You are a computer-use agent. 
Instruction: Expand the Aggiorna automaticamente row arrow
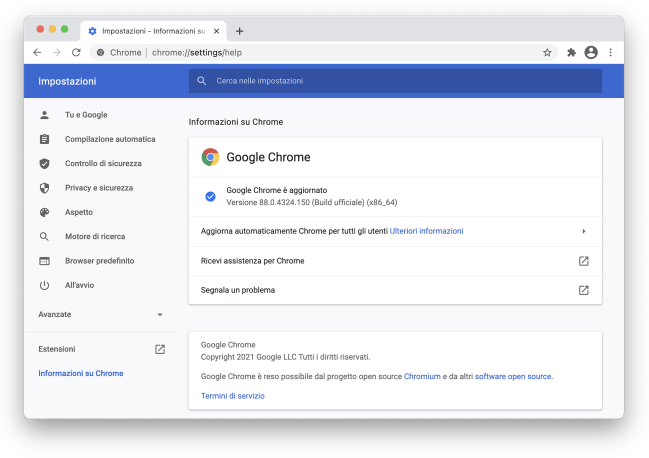(584, 231)
